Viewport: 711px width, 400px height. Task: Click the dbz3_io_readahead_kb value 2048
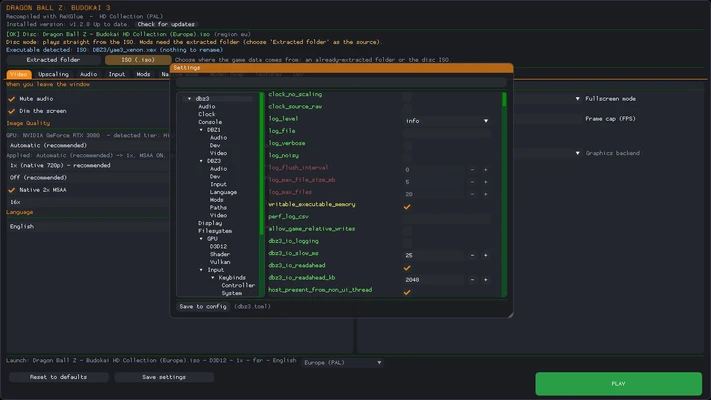[433, 280]
